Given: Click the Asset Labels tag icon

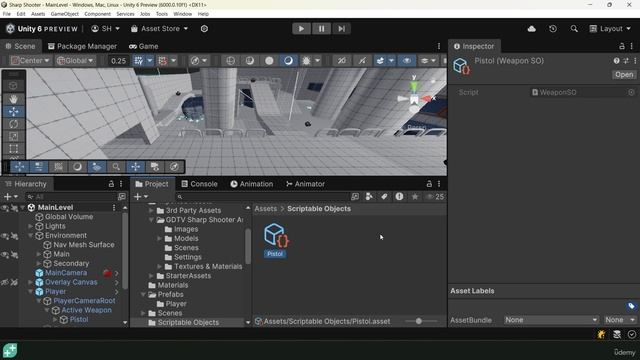Looking at the screenshot, I should point(631,306).
